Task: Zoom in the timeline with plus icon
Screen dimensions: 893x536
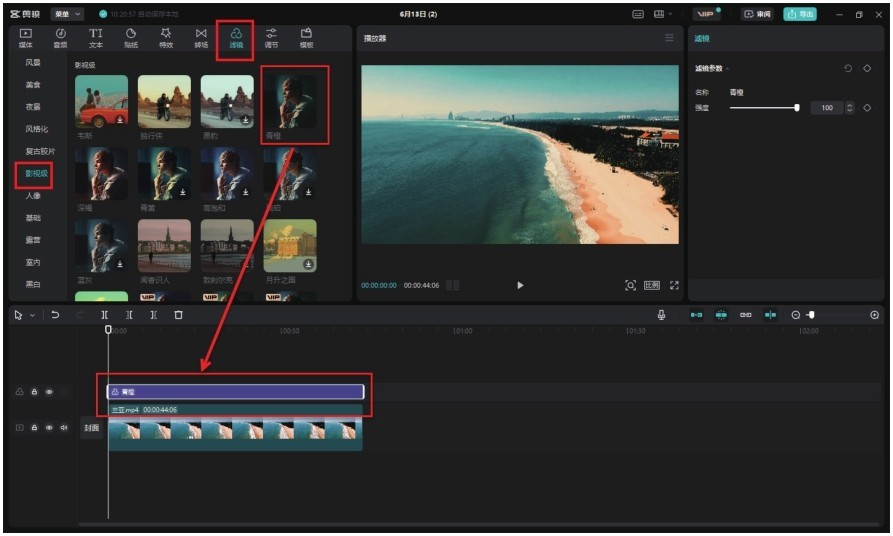Action: click(875, 315)
